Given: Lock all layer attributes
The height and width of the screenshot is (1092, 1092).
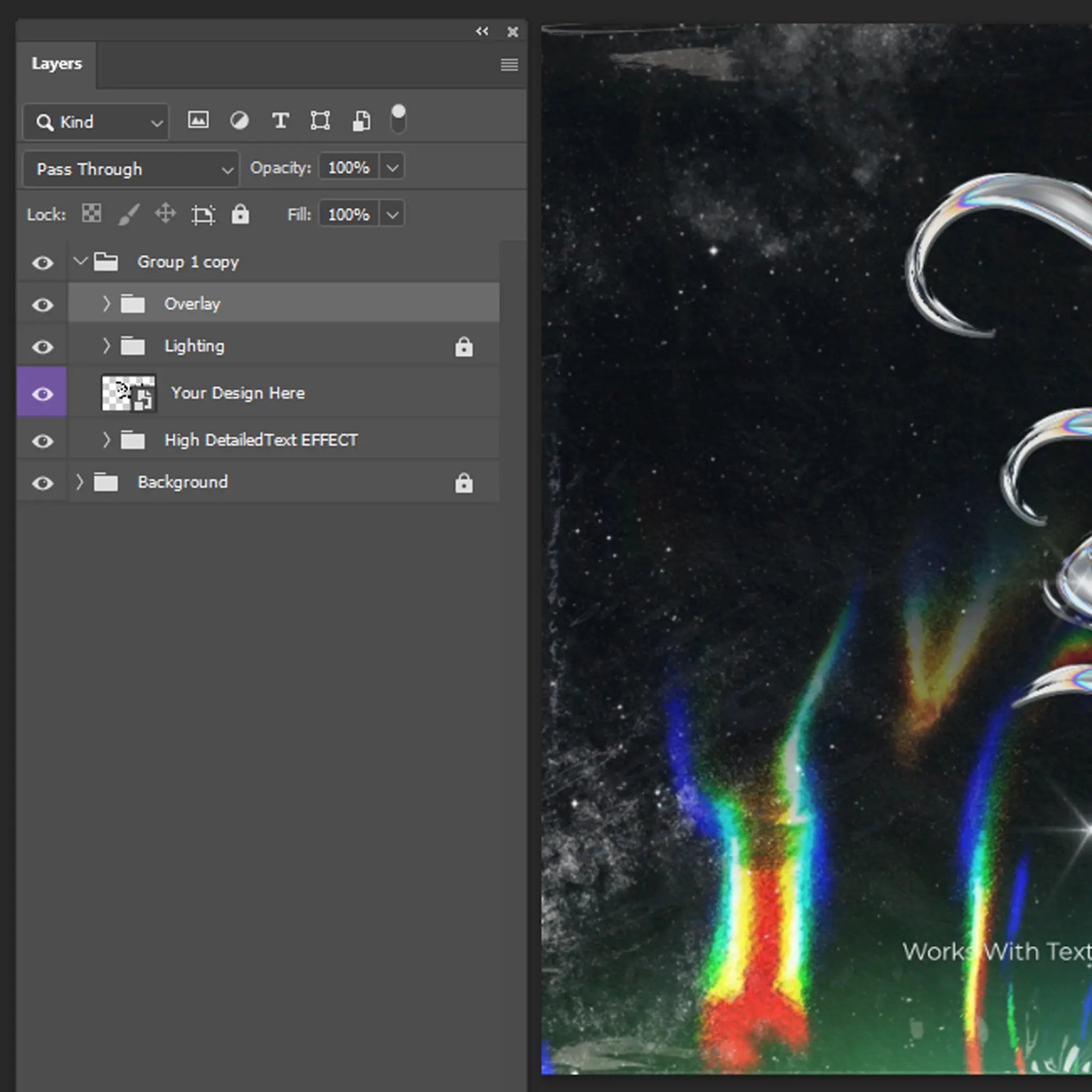Looking at the screenshot, I should 240,214.
